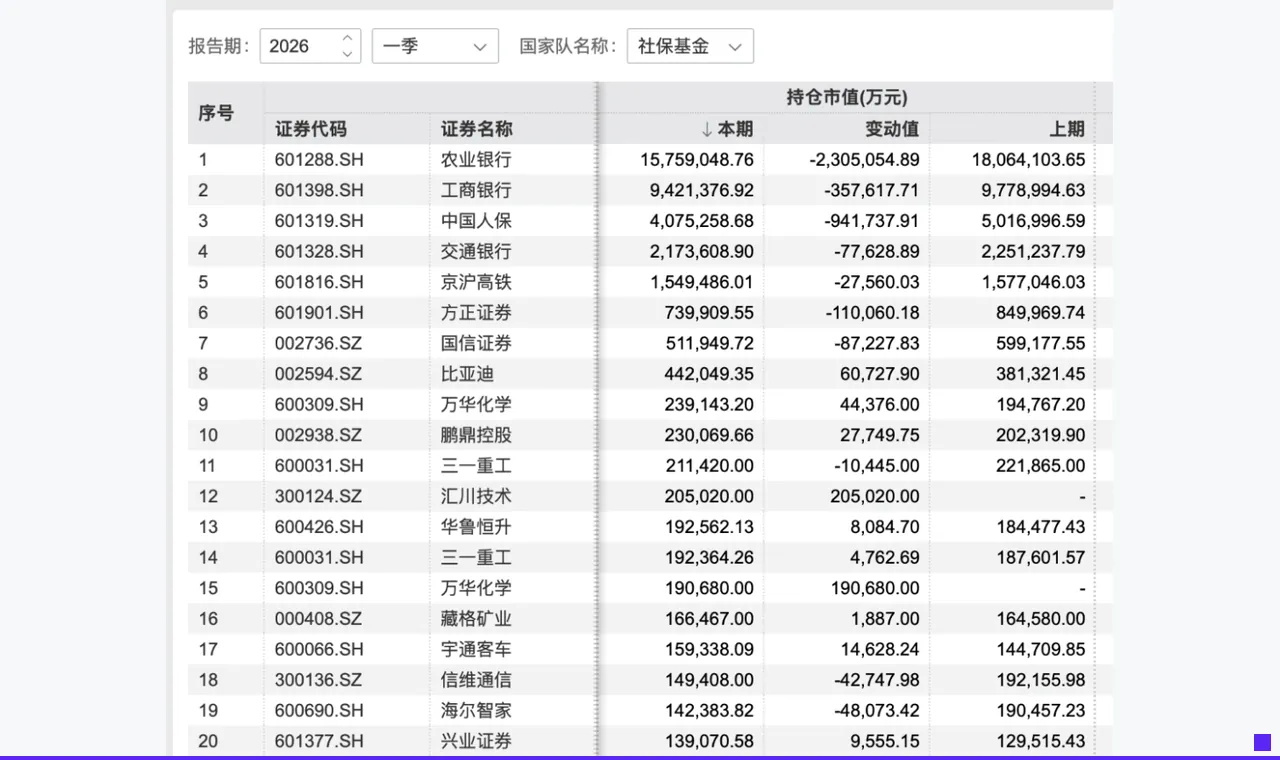1280x760 pixels.
Task: Click current value 211,420.00
Action: tap(710, 466)
